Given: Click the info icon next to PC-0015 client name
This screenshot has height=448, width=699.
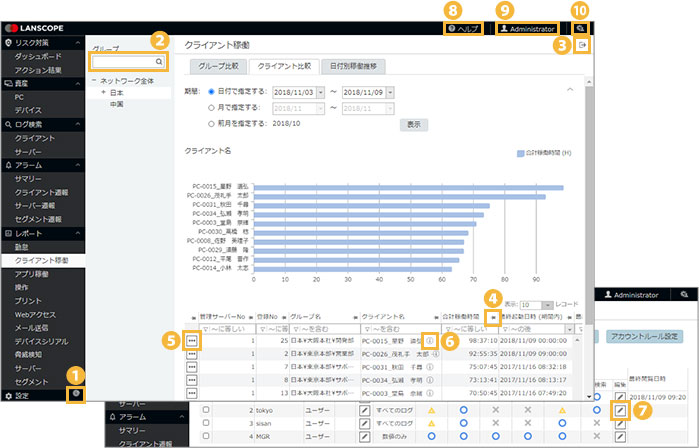Looking at the screenshot, I should [x=429, y=340].
